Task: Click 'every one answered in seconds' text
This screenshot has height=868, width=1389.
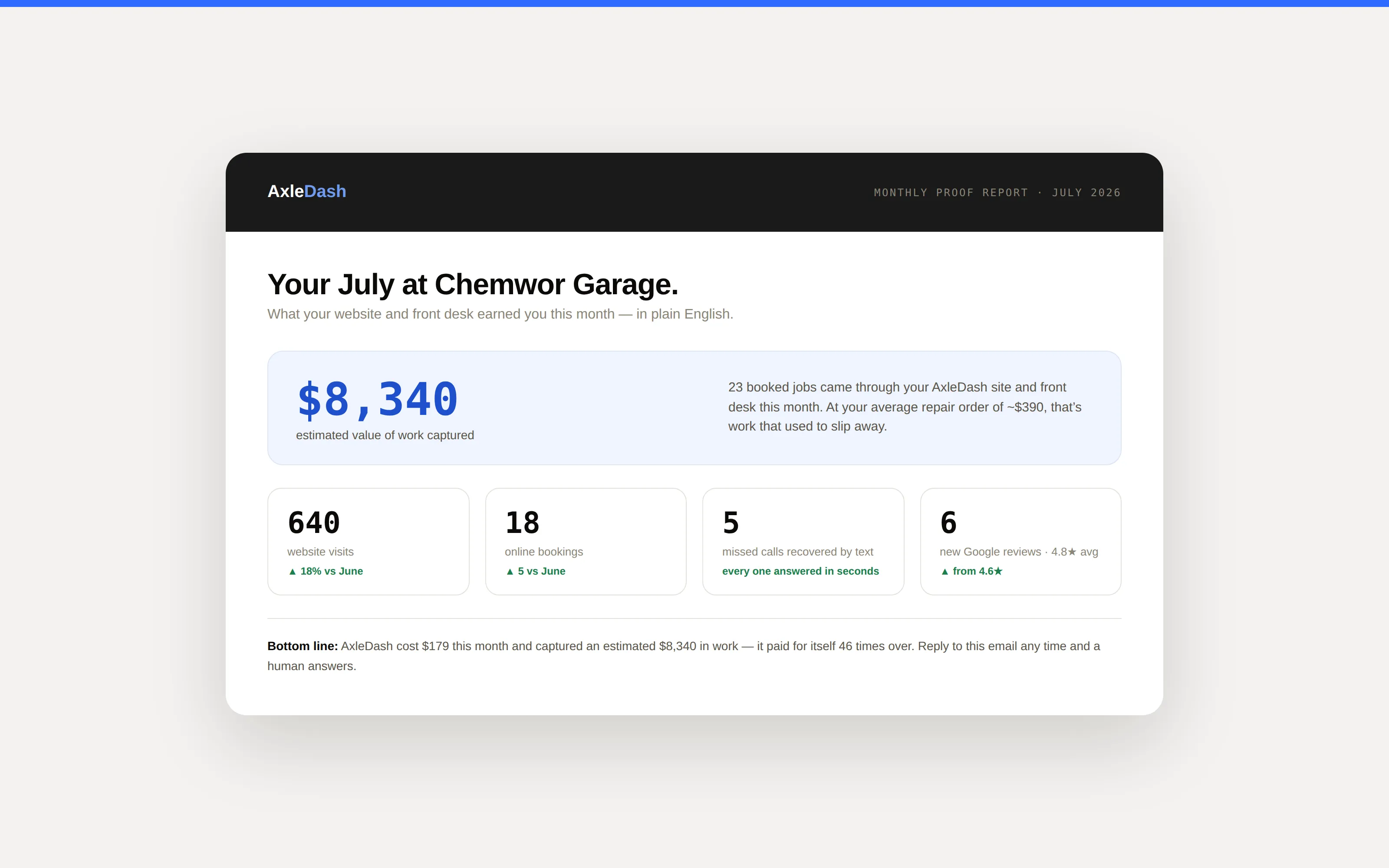Action: click(x=800, y=571)
